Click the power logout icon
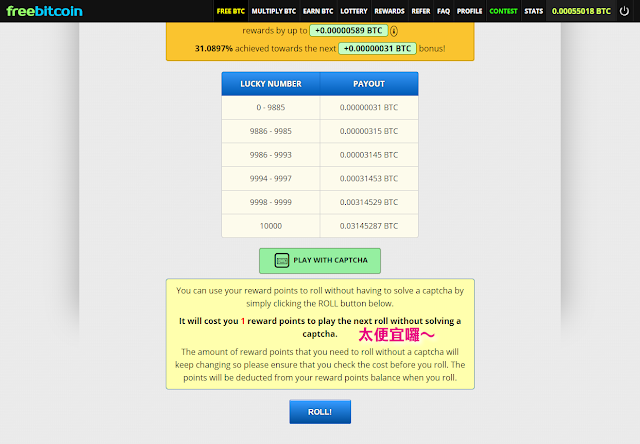640x444 pixels. point(624,11)
